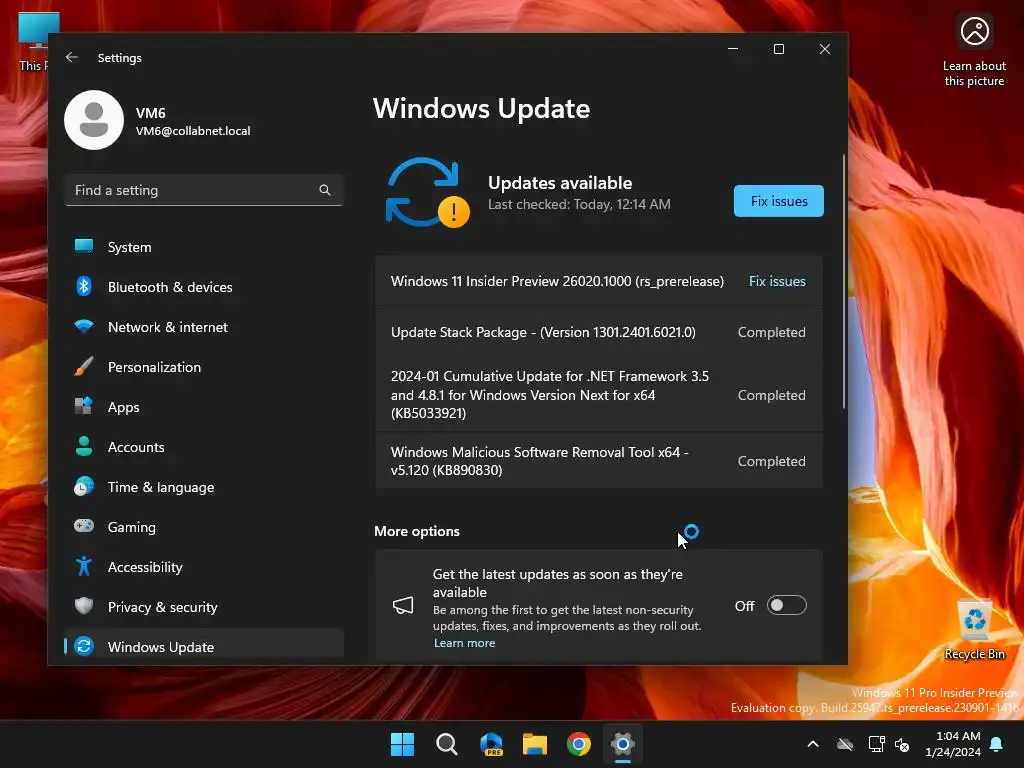Click the megaphone icon beside latest updates

(403, 605)
